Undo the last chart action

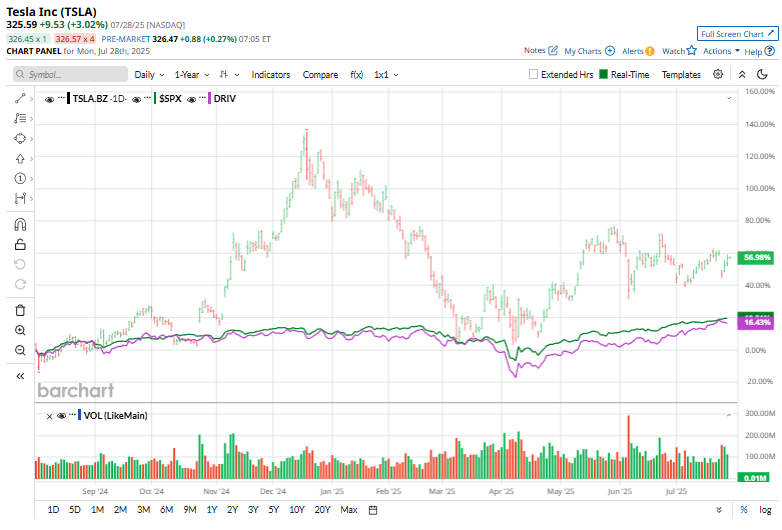(20, 265)
